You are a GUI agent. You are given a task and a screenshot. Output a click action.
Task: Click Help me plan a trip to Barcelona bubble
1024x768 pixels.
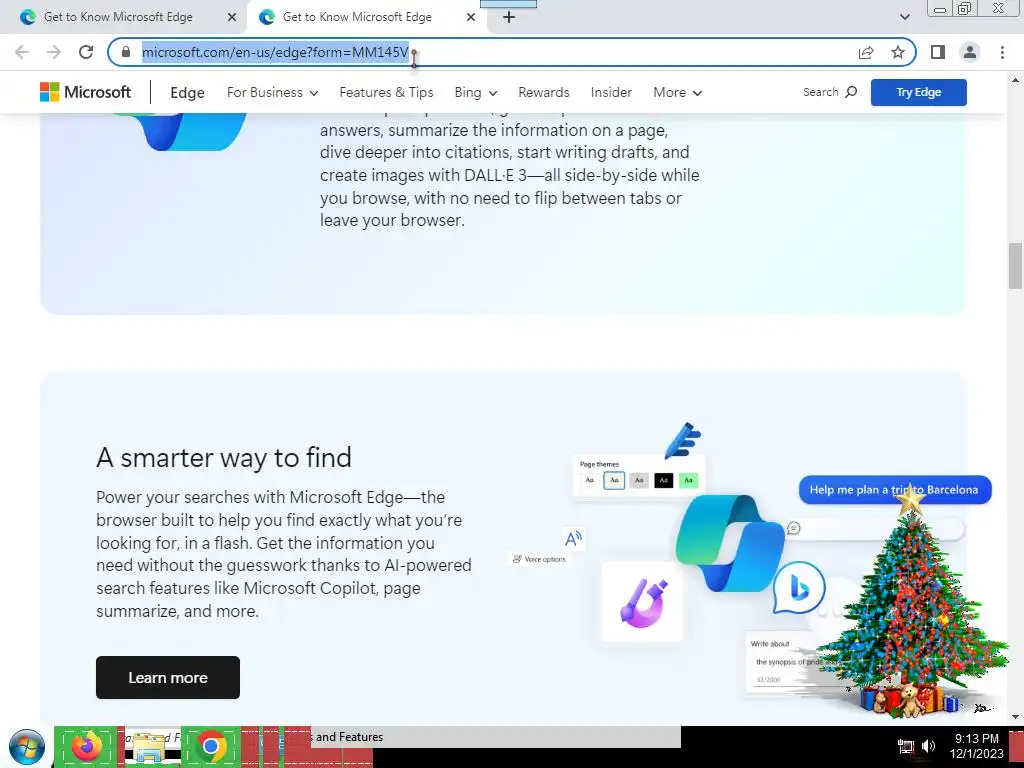pos(895,490)
